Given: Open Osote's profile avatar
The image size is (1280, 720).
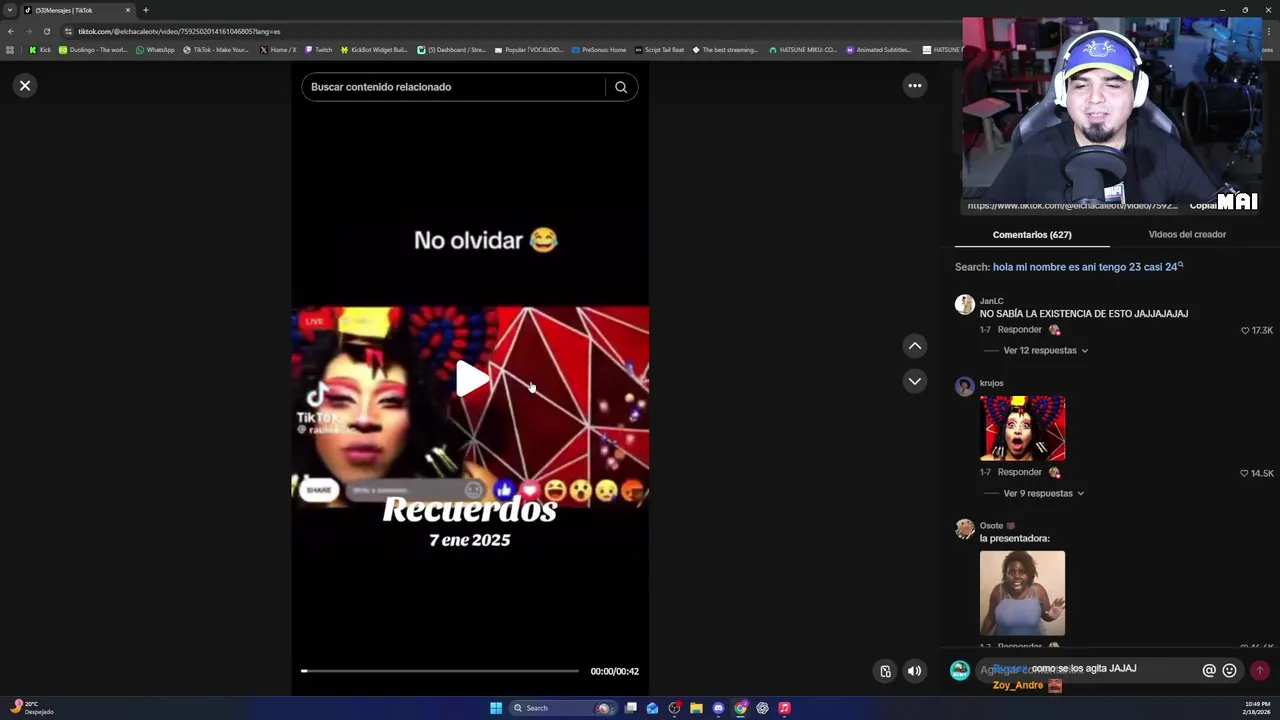Looking at the screenshot, I should tap(964, 529).
